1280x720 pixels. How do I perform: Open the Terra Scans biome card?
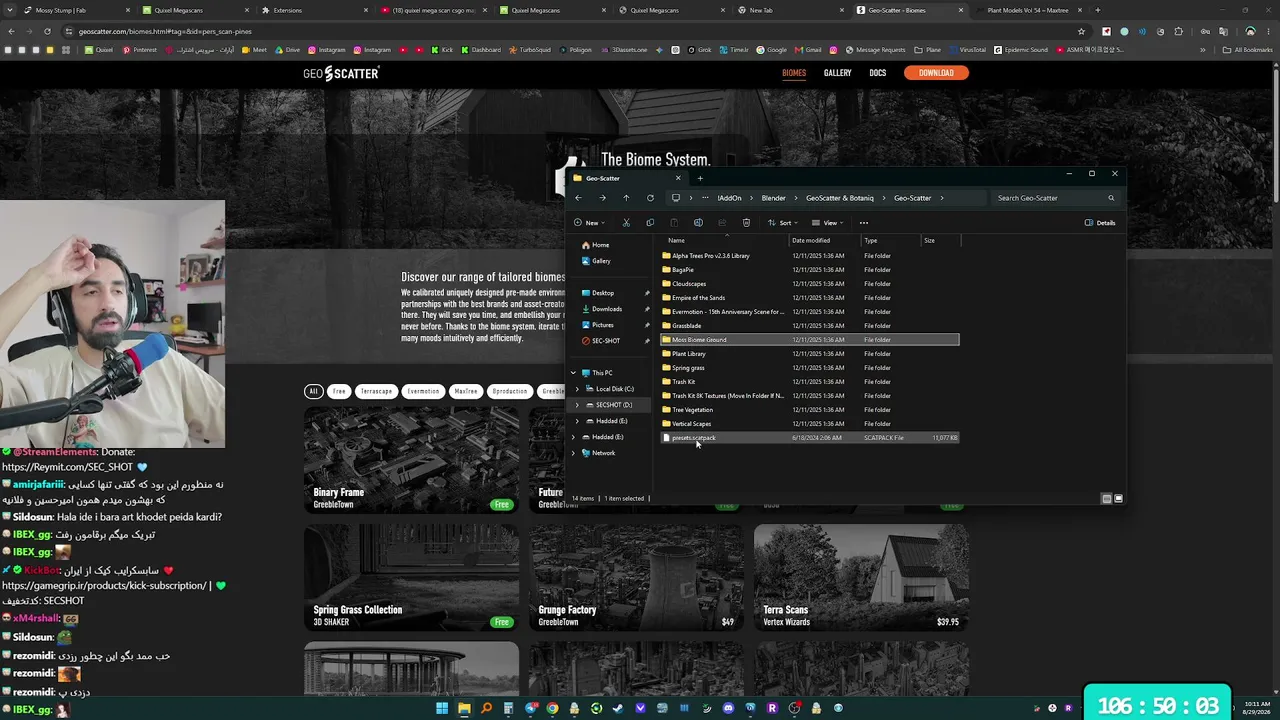coord(861,578)
